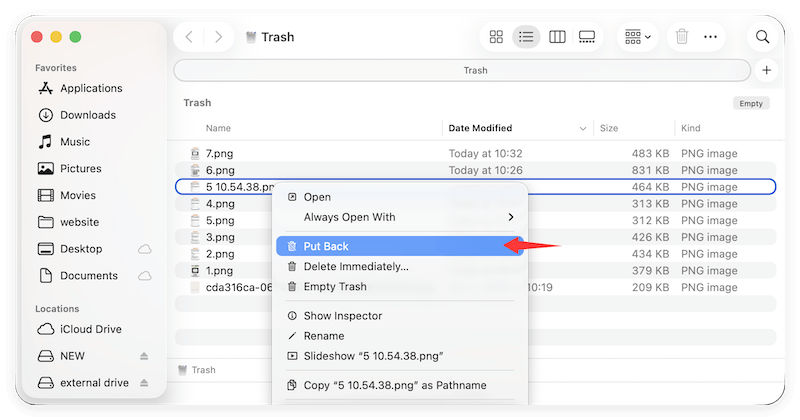This screenshot has width=800, height=420.
Task: Choose Open from the context menu
Action: click(x=399, y=197)
